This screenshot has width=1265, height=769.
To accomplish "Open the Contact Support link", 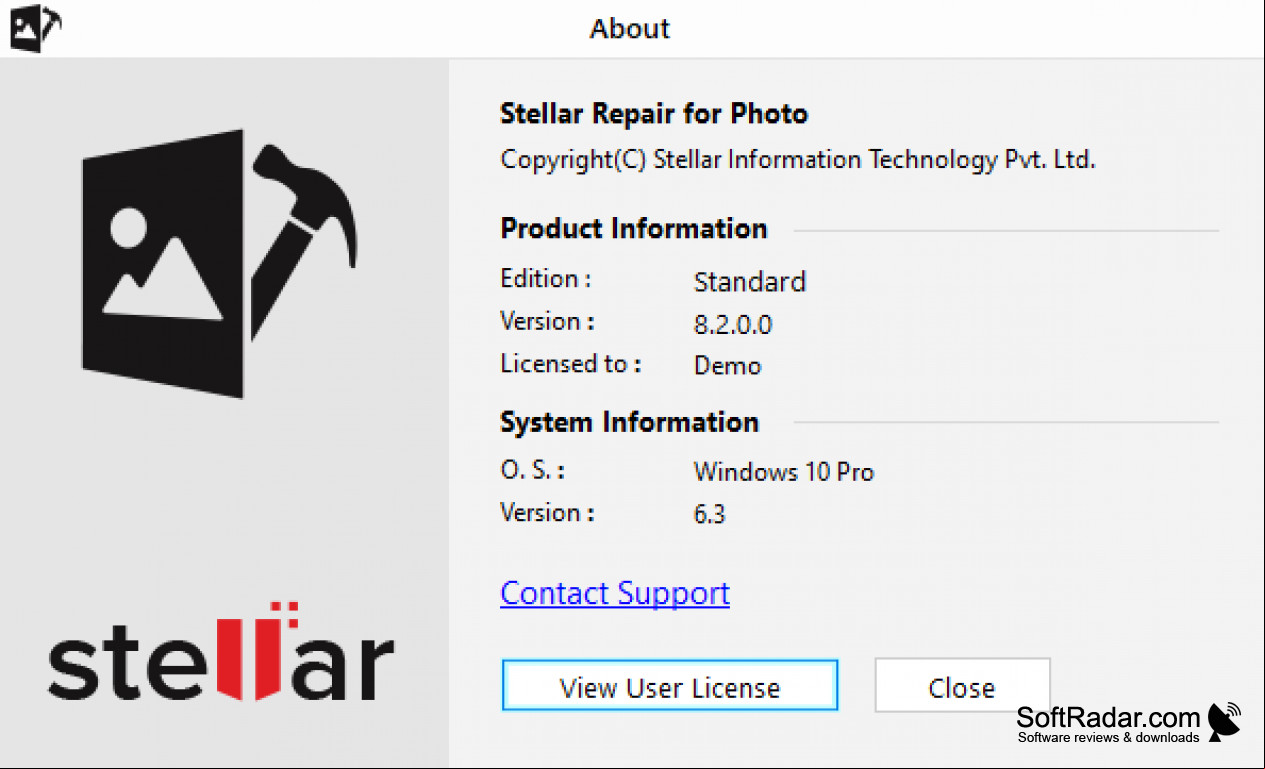I will (615, 593).
